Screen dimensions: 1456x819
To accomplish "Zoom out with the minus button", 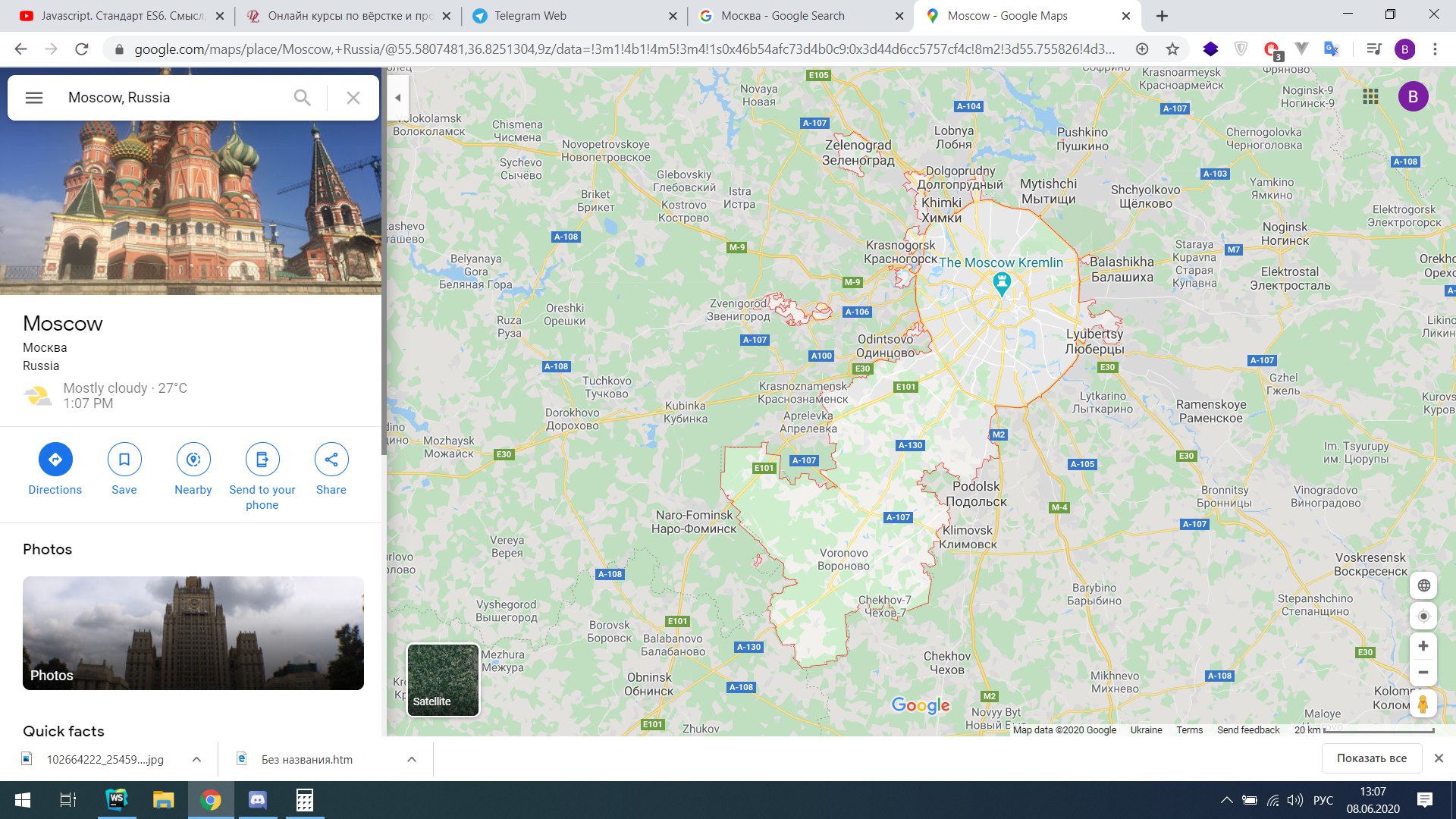I will 1423,673.
